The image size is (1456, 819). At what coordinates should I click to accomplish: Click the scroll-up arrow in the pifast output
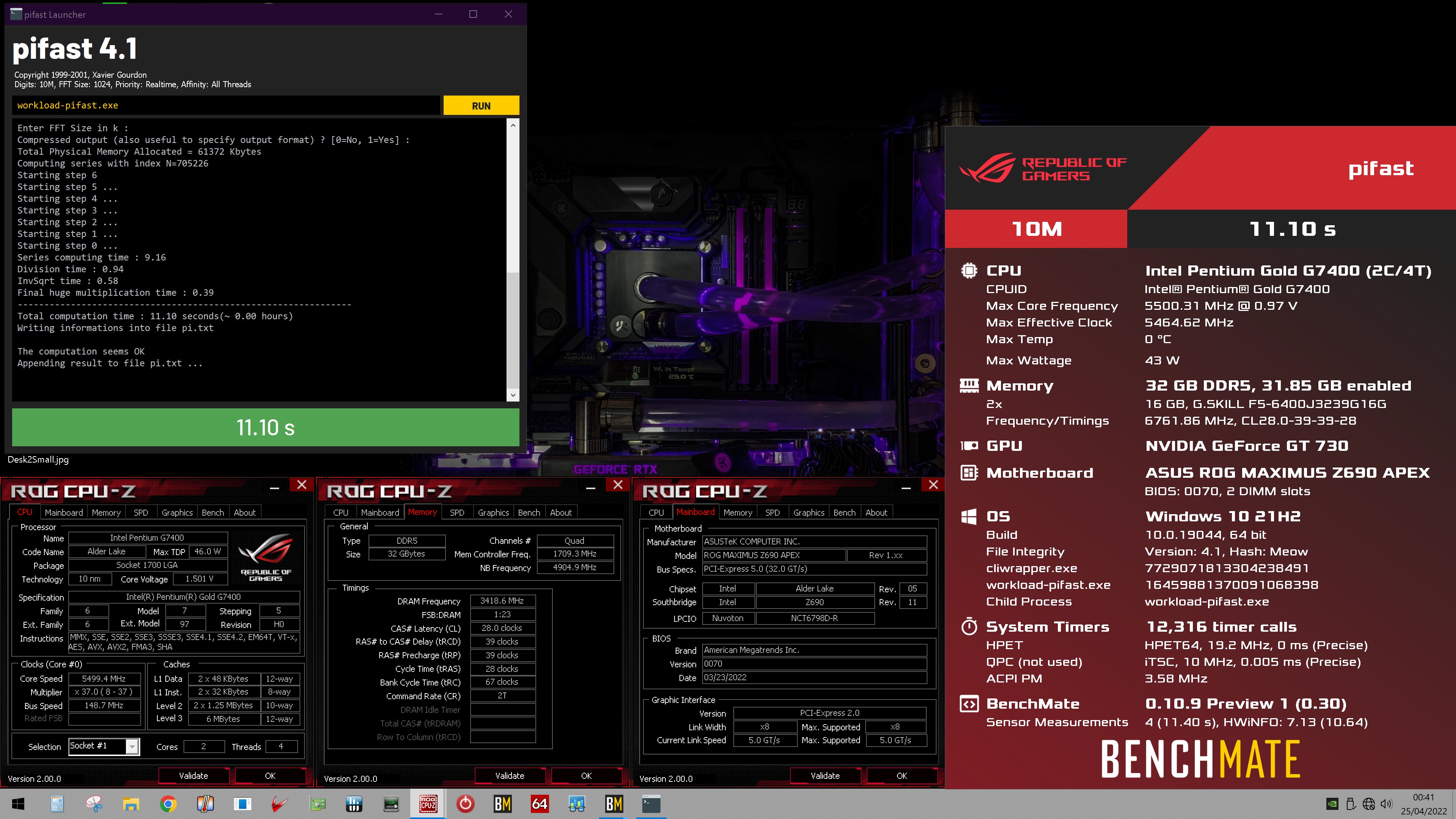click(x=513, y=126)
